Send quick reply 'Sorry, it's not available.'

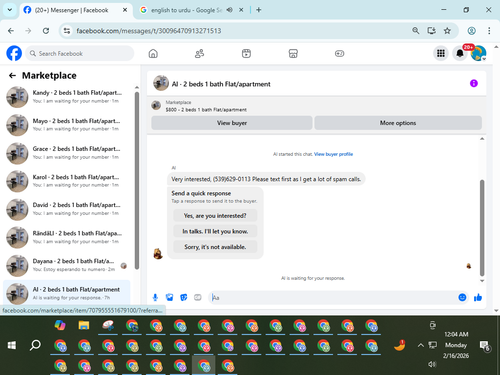tap(215, 247)
